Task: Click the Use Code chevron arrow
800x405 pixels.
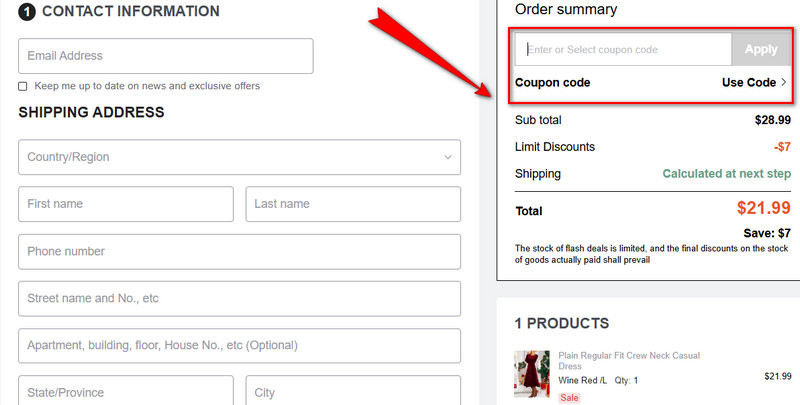Action: 784,82
